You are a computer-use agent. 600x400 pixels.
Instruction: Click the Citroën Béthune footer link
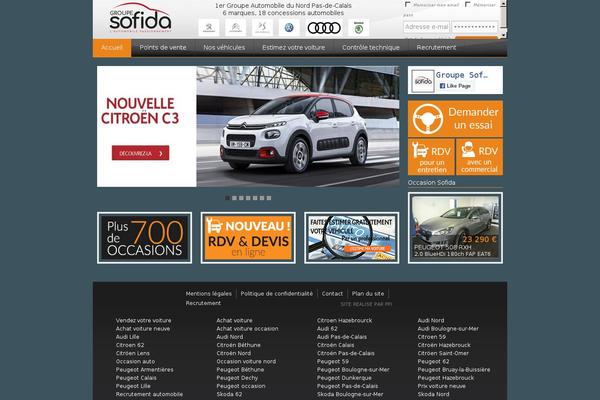tap(238, 345)
